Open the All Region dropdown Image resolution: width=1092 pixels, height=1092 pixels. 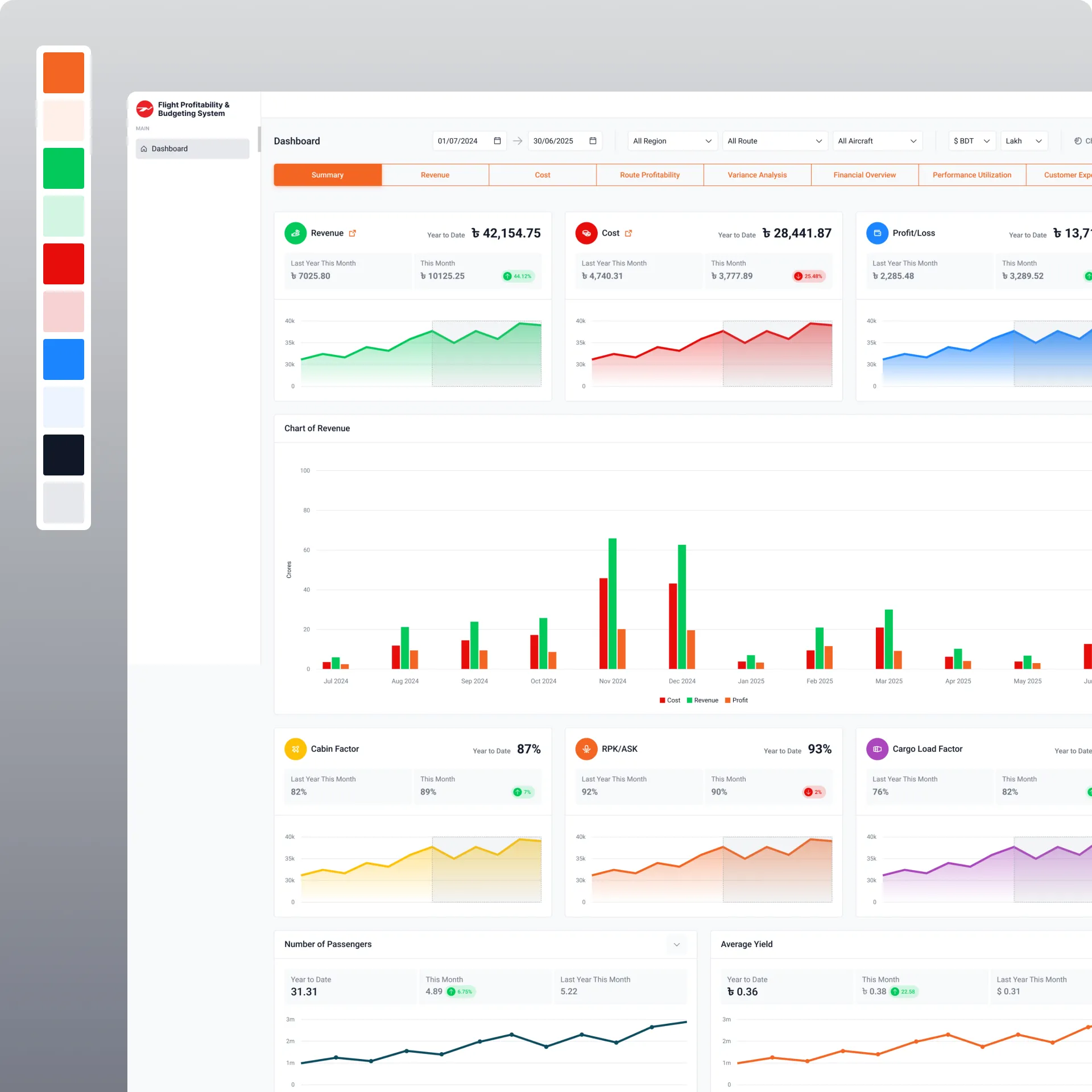tap(672, 141)
